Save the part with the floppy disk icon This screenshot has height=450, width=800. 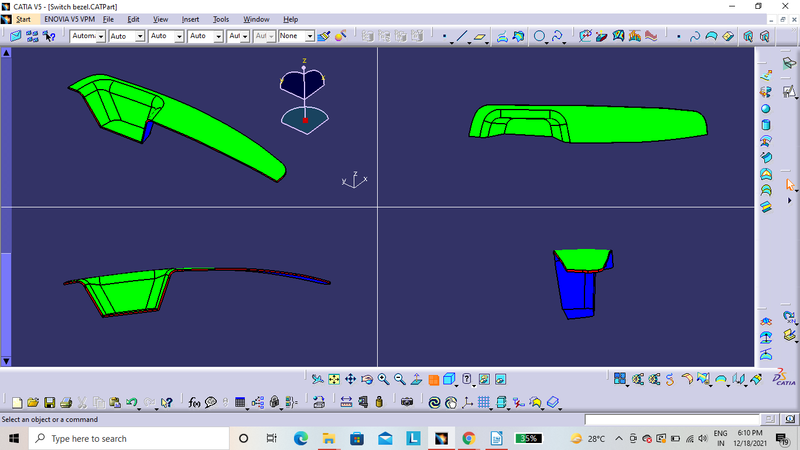coord(49,403)
